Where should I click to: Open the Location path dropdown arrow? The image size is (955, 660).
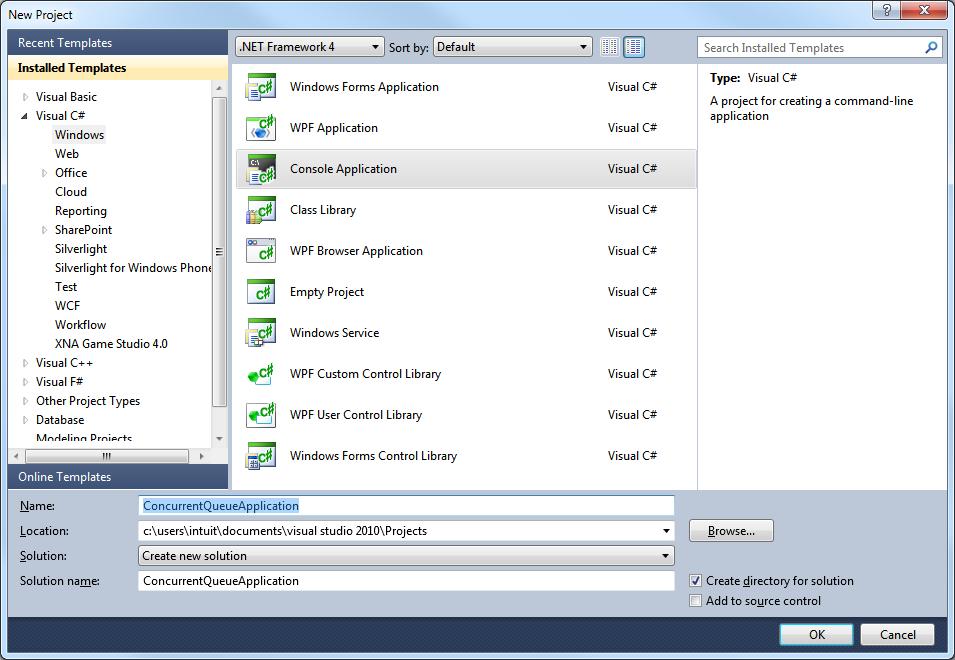coord(666,531)
